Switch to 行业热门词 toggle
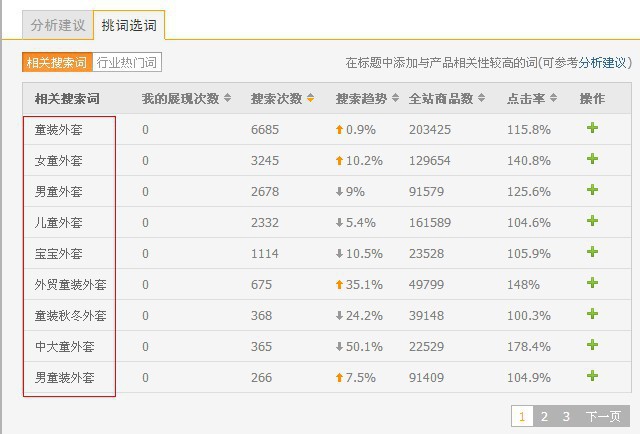Image resolution: width=640 pixels, height=434 pixels. pyautogui.click(x=126, y=63)
